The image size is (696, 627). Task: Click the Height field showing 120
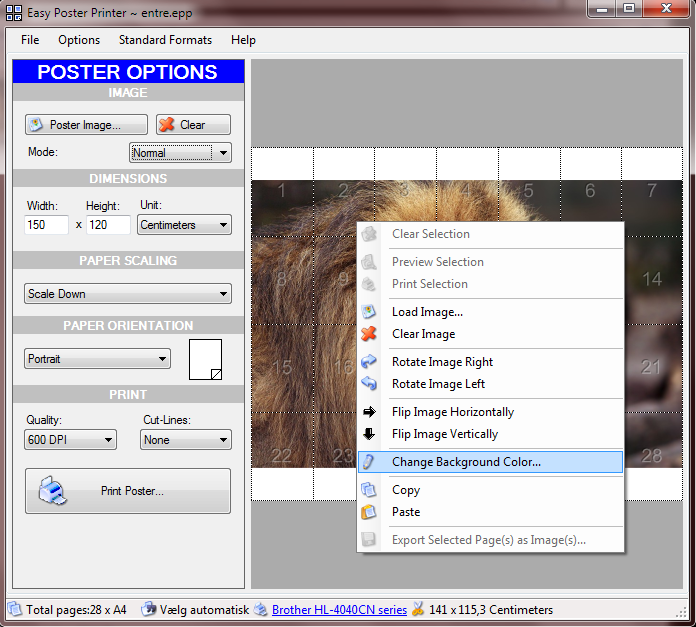pyautogui.click(x=108, y=225)
